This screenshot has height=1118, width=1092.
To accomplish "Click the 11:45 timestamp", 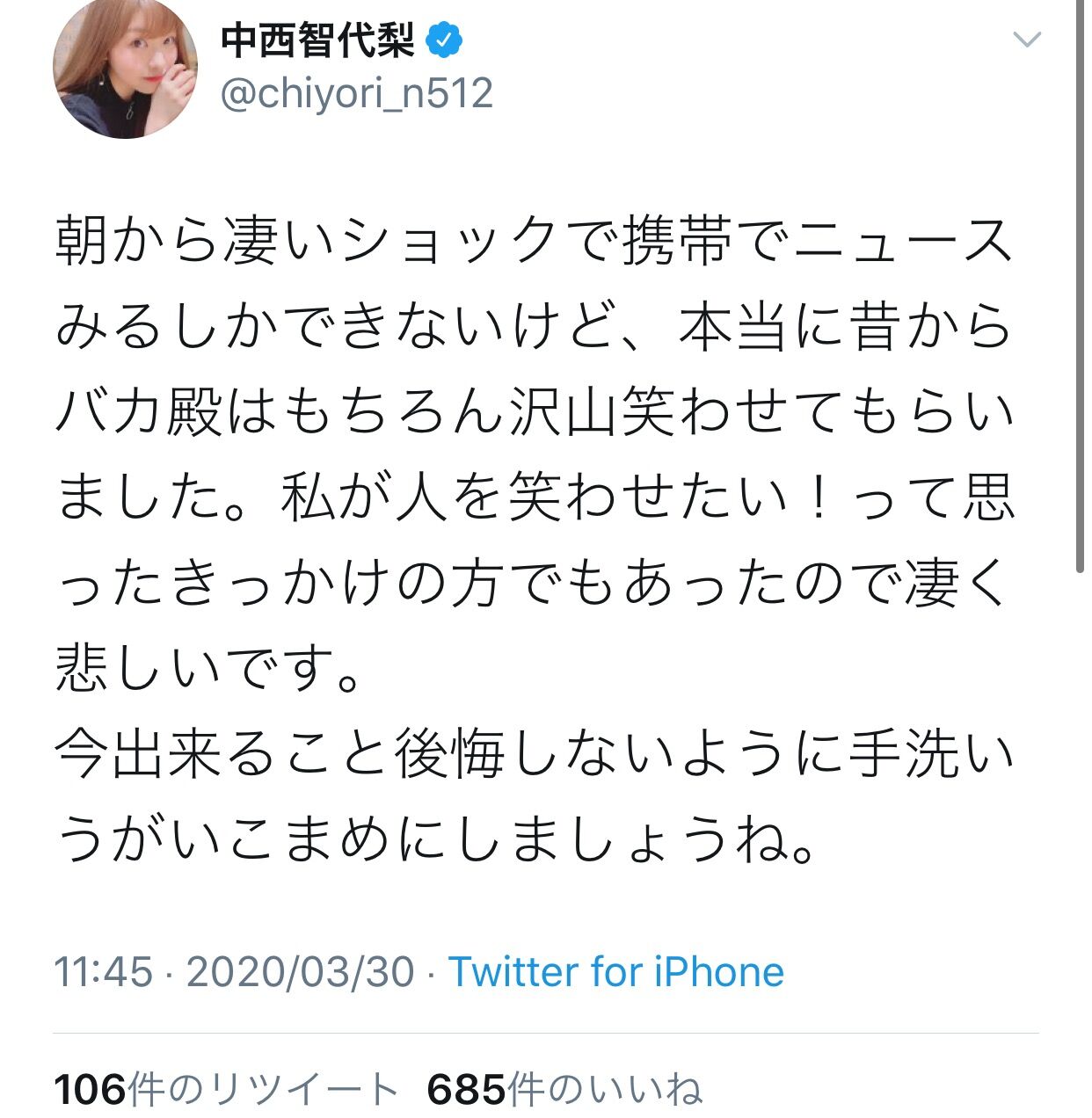I will [x=104, y=972].
